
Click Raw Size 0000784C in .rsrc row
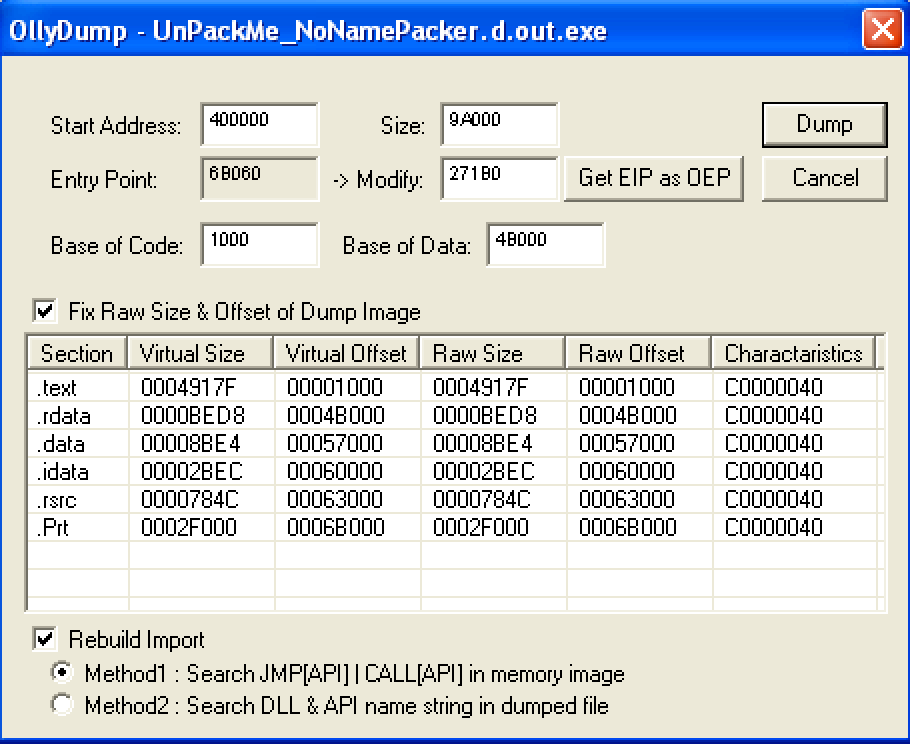pyautogui.click(x=482, y=499)
